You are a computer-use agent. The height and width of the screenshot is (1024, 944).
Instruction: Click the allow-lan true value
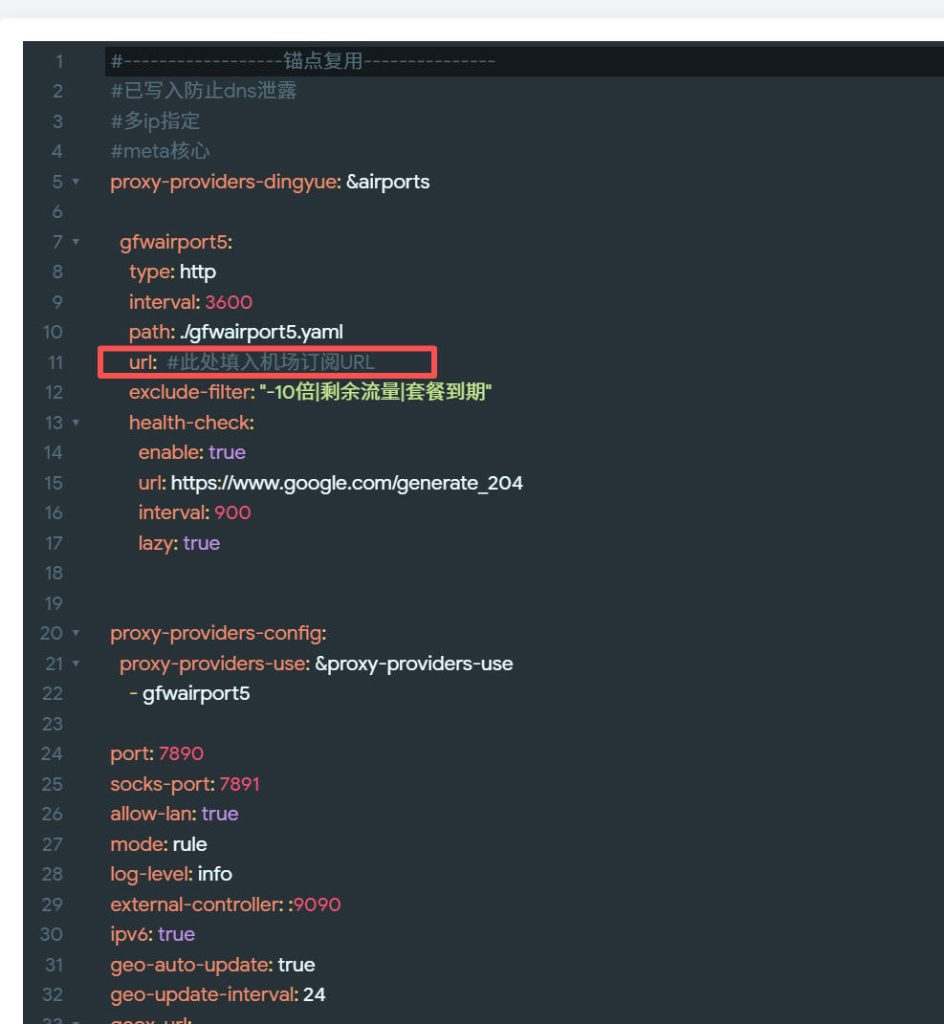[219, 814]
